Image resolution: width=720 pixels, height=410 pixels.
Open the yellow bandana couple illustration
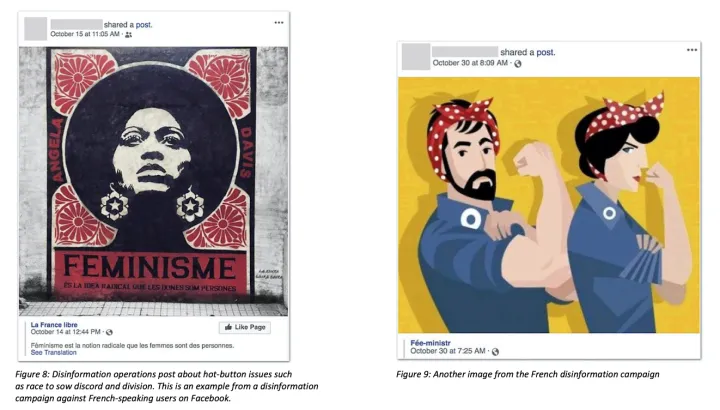549,205
